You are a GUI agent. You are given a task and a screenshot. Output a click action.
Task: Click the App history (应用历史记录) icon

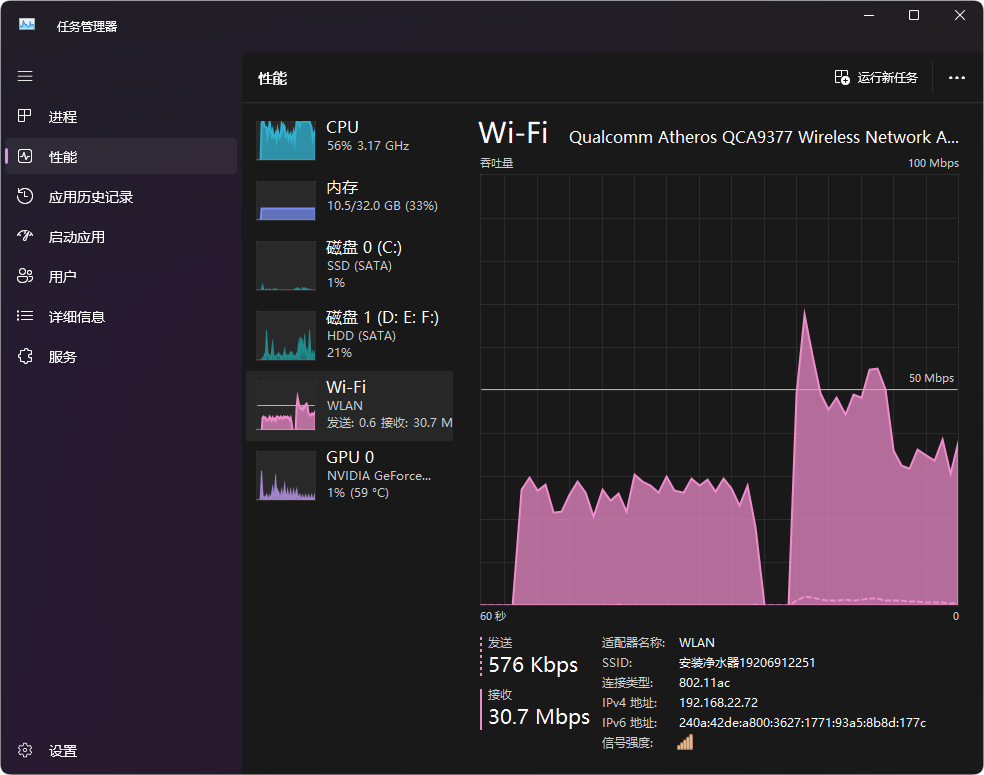(x=26, y=197)
